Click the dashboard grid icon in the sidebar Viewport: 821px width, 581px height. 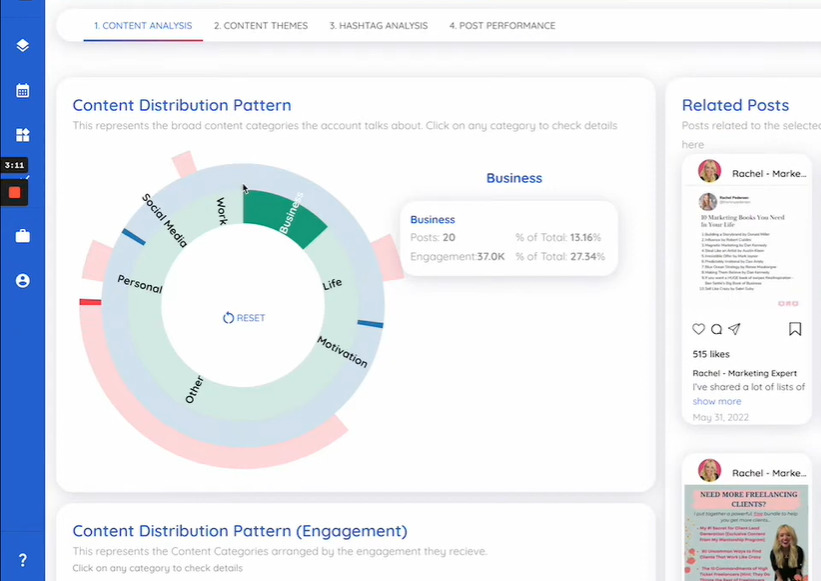[22, 135]
